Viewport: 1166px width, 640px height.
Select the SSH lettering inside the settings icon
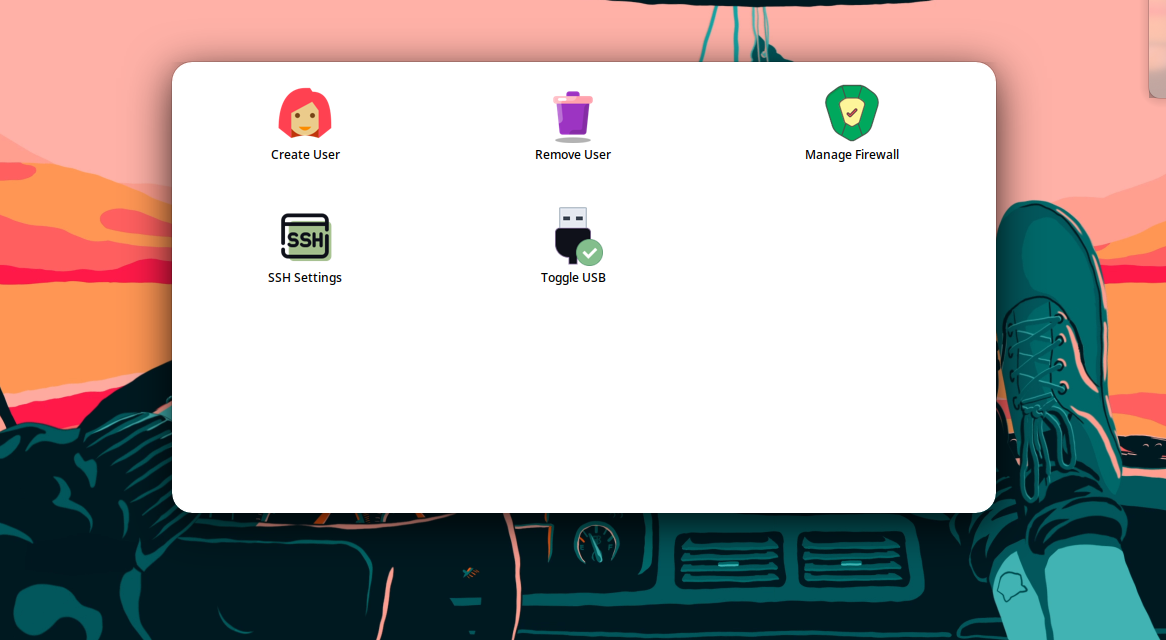tap(307, 238)
